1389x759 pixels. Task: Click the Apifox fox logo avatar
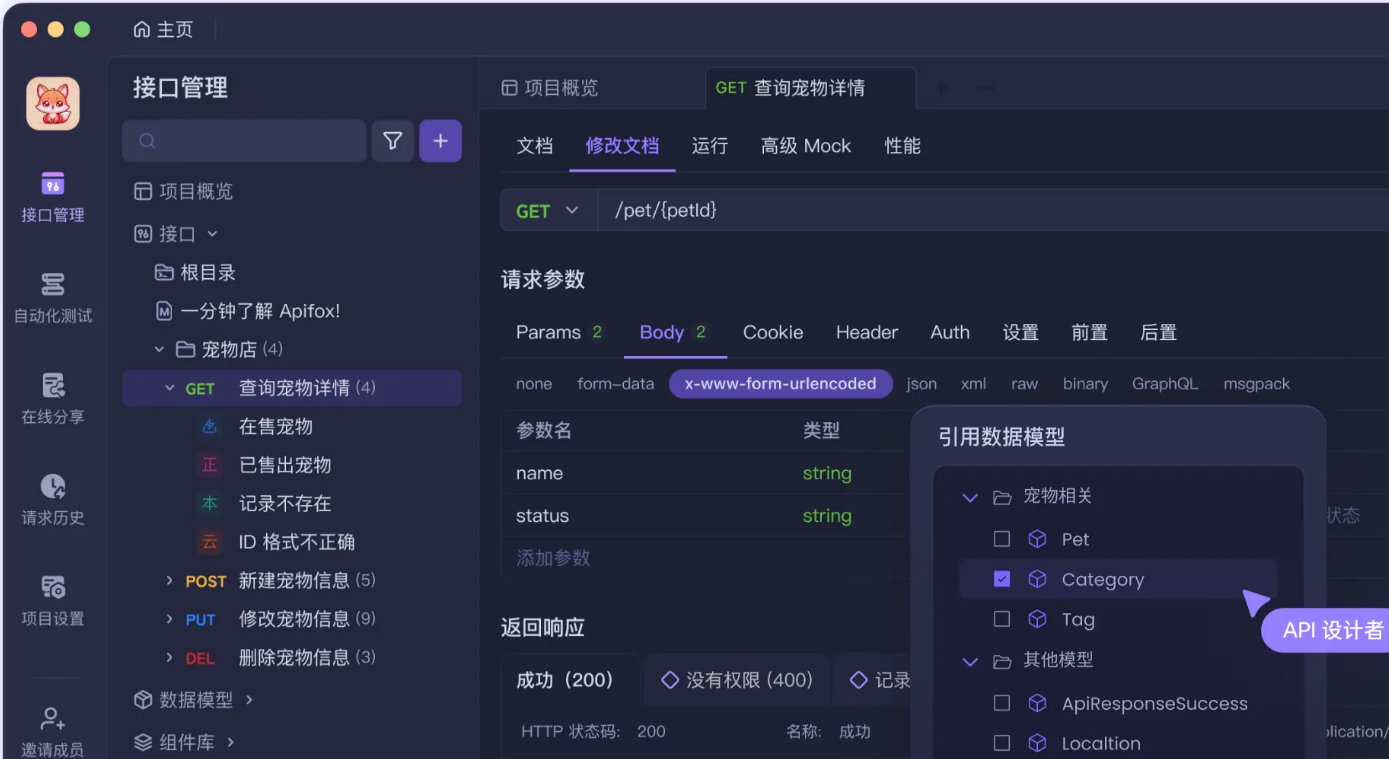[x=53, y=104]
